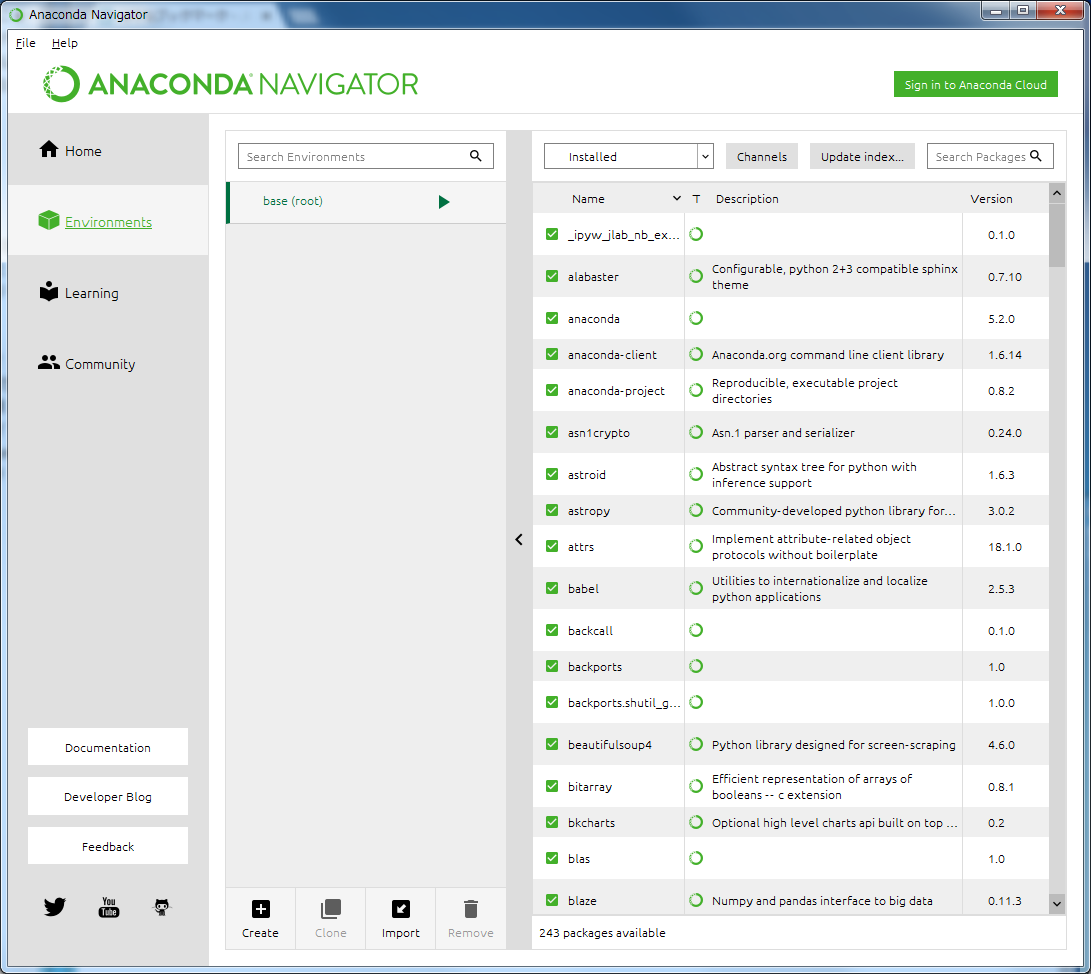This screenshot has height=974, width=1091.
Task: Click the Anaconda Navigator logo
Action: (230, 84)
